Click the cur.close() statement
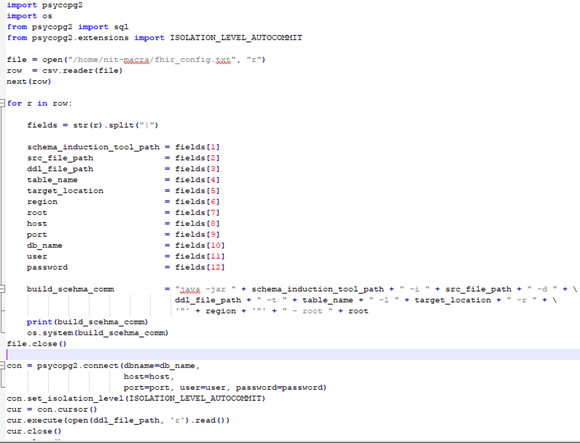Viewport: 580px width, 443px height. pyautogui.click(x=34, y=431)
